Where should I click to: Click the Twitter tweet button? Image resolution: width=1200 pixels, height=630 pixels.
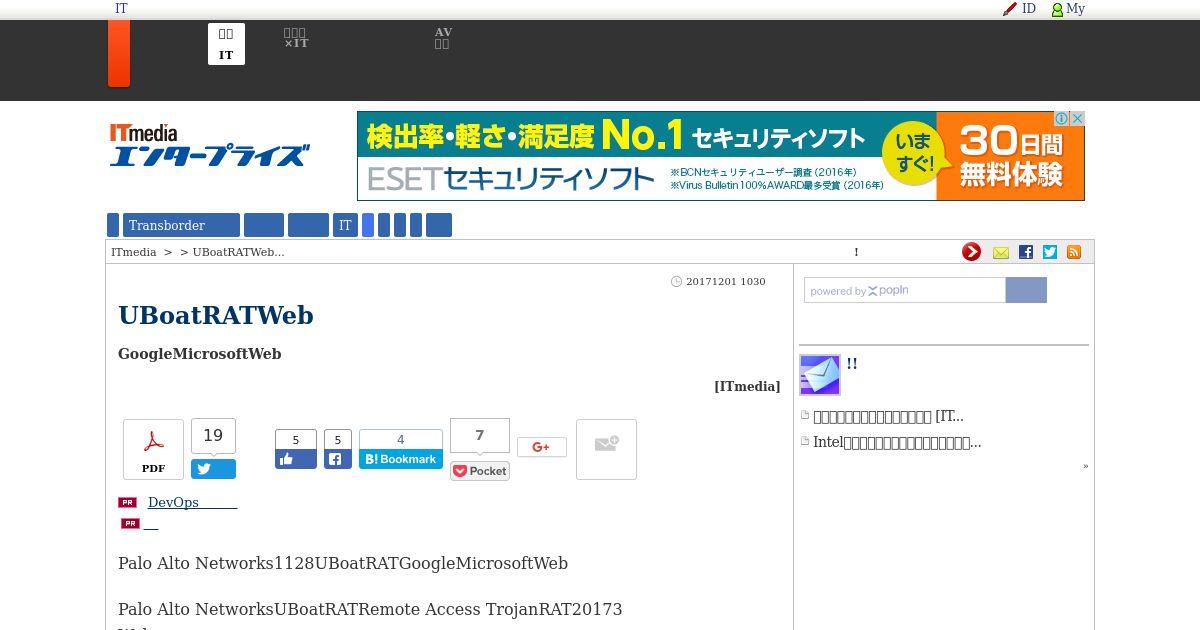pyautogui.click(x=213, y=469)
